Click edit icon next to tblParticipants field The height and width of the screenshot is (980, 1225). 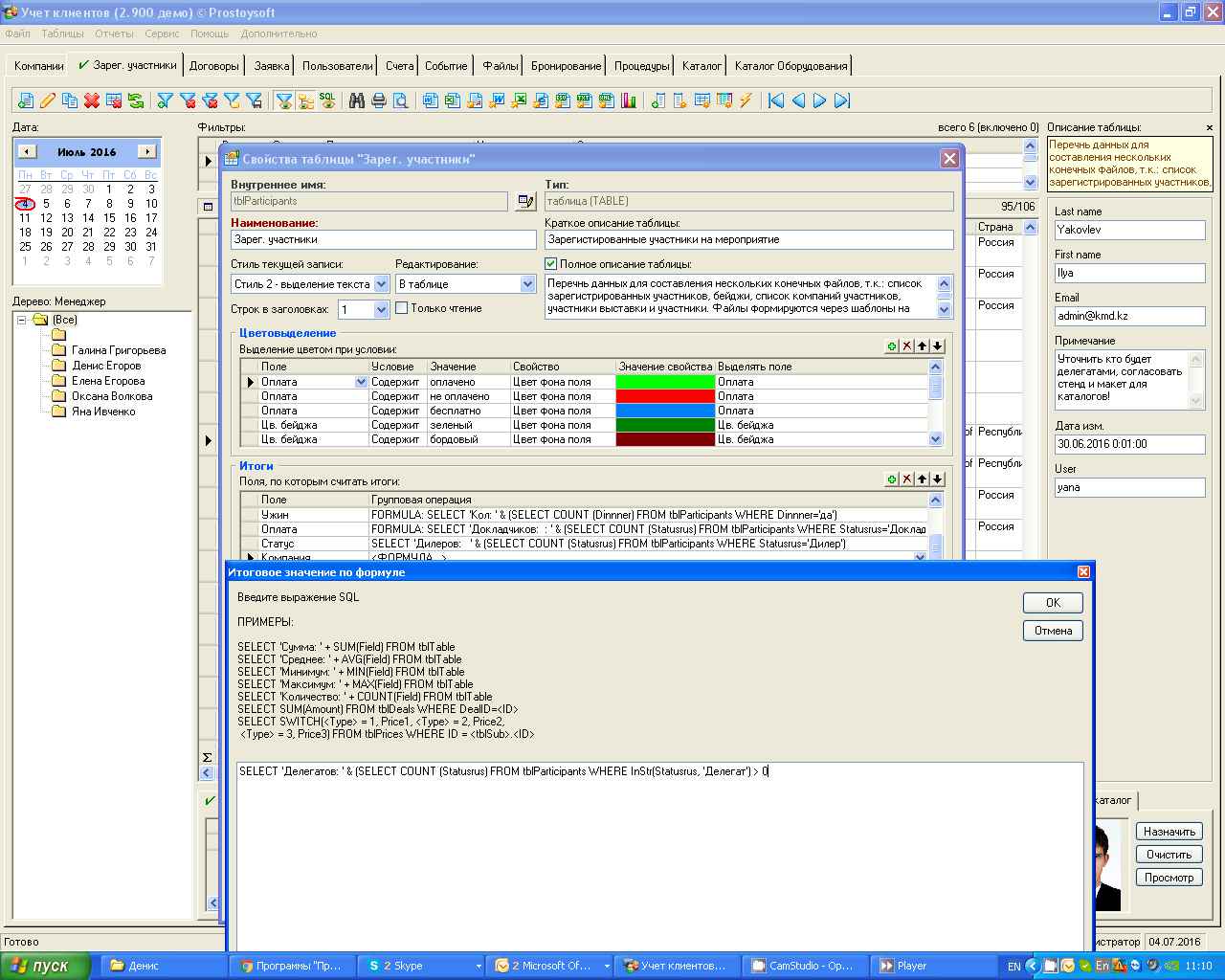pyautogui.click(x=525, y=201)
